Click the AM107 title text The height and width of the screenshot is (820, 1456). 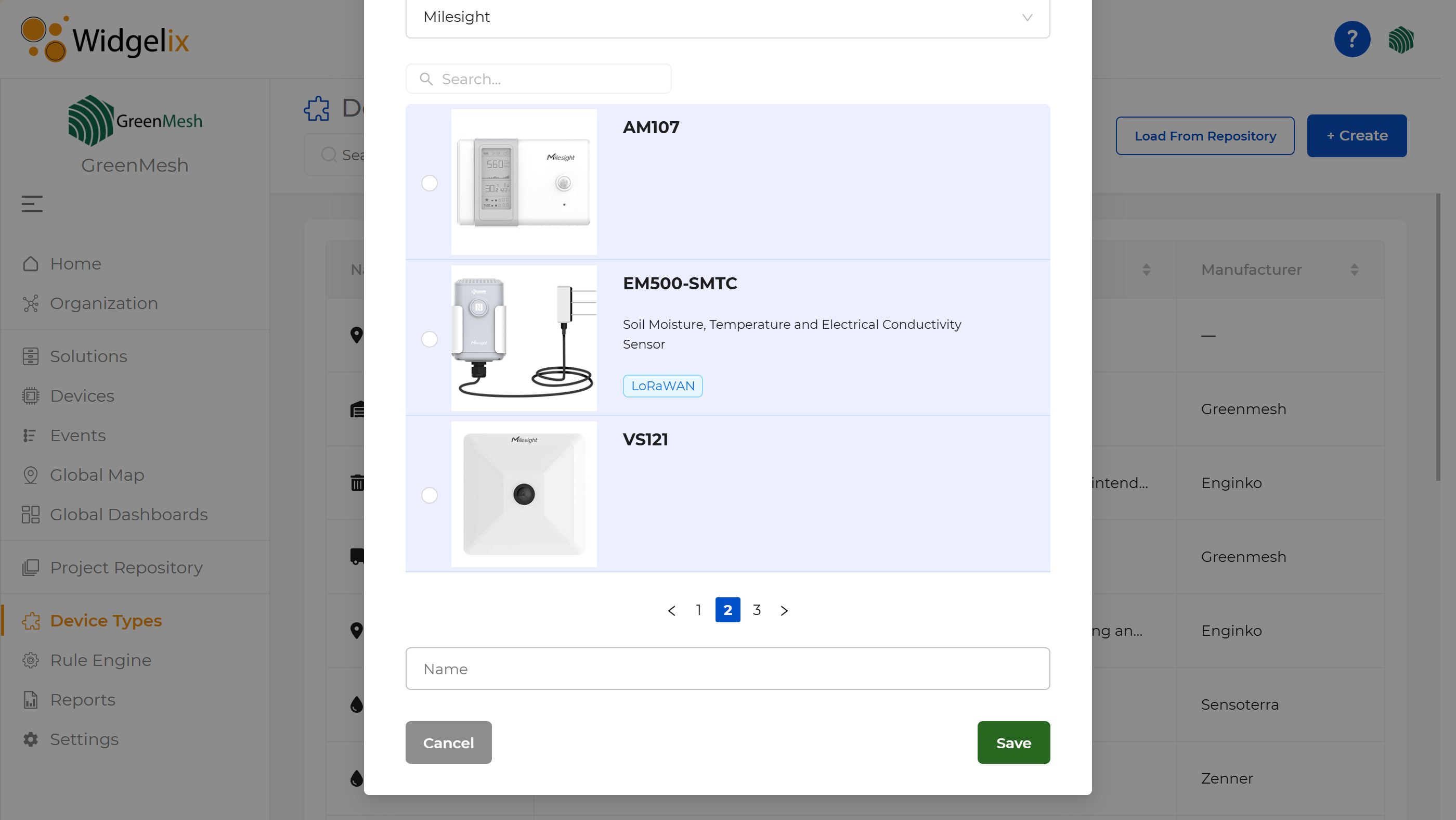point(651,127)
